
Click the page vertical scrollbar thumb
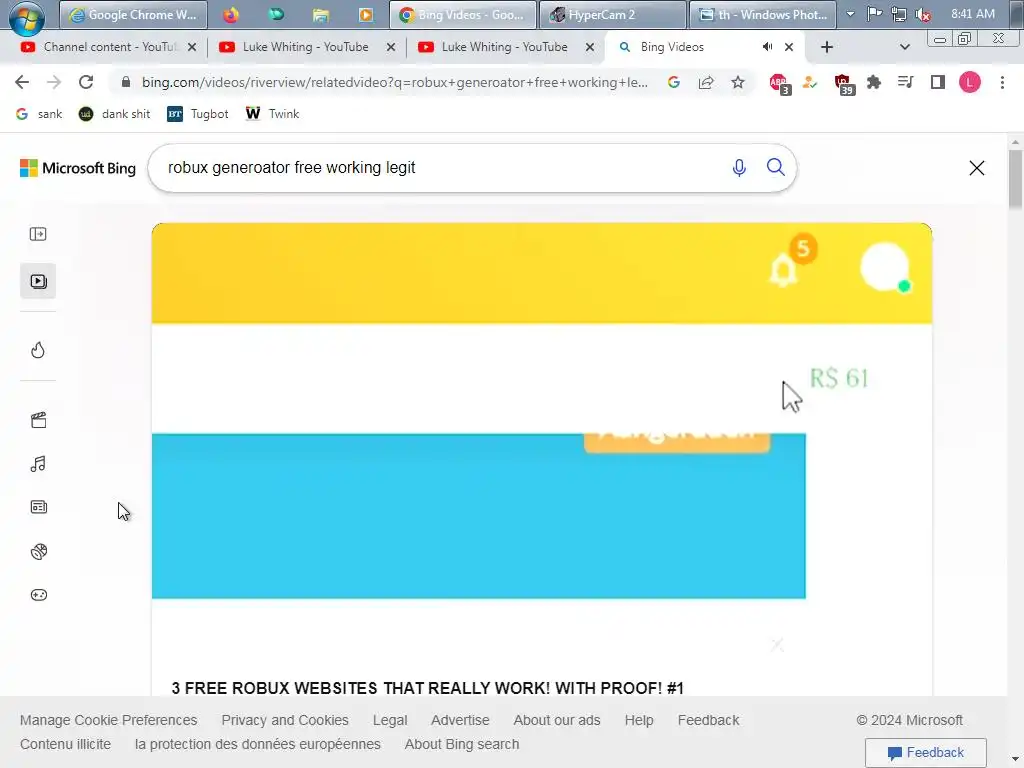(1015, 180)
